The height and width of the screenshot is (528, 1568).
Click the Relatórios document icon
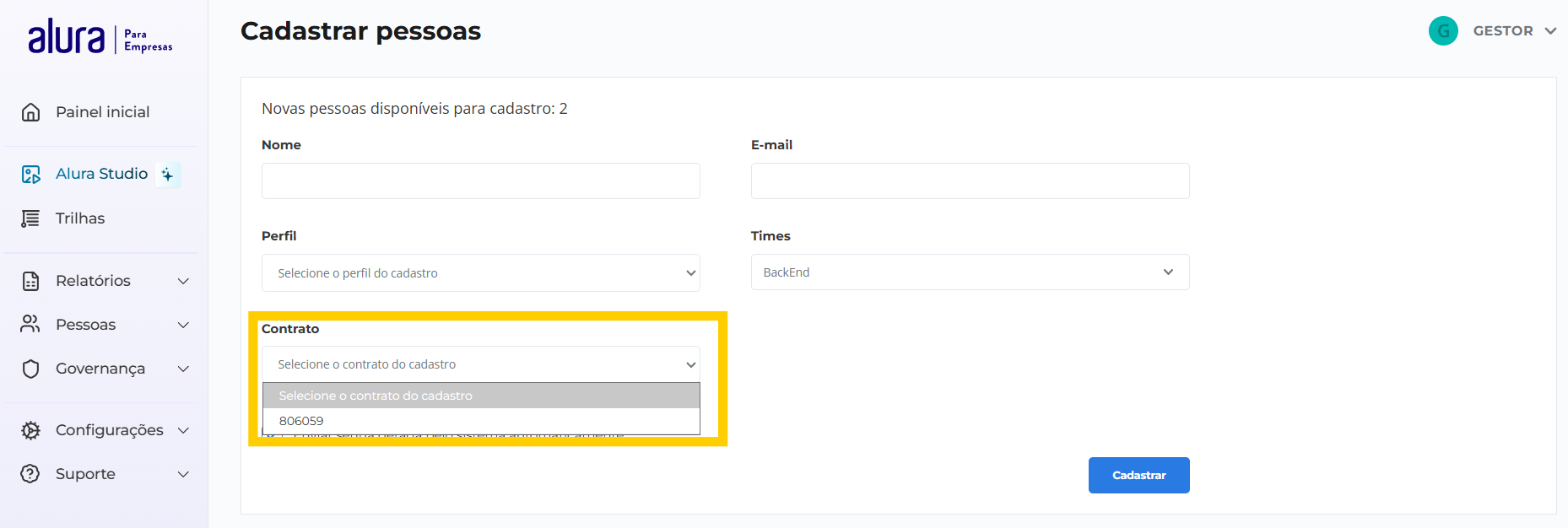pos(31,281)
